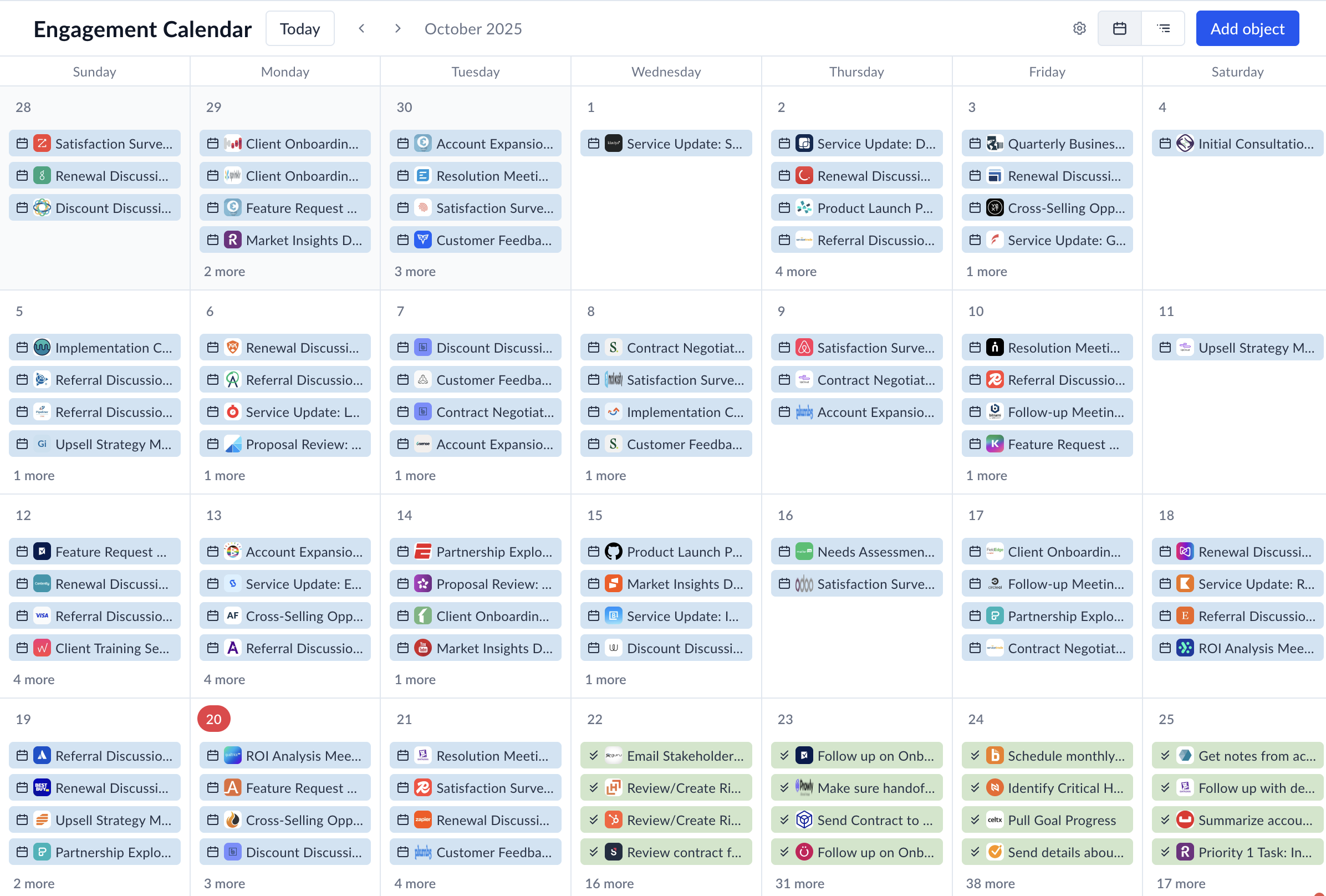Expand 38 more items on October 24
The width and height of the screenshot is (1326, 896).
(990, 883)
